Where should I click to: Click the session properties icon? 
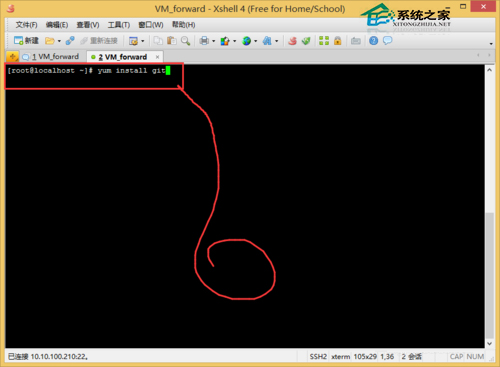point(133,41)
